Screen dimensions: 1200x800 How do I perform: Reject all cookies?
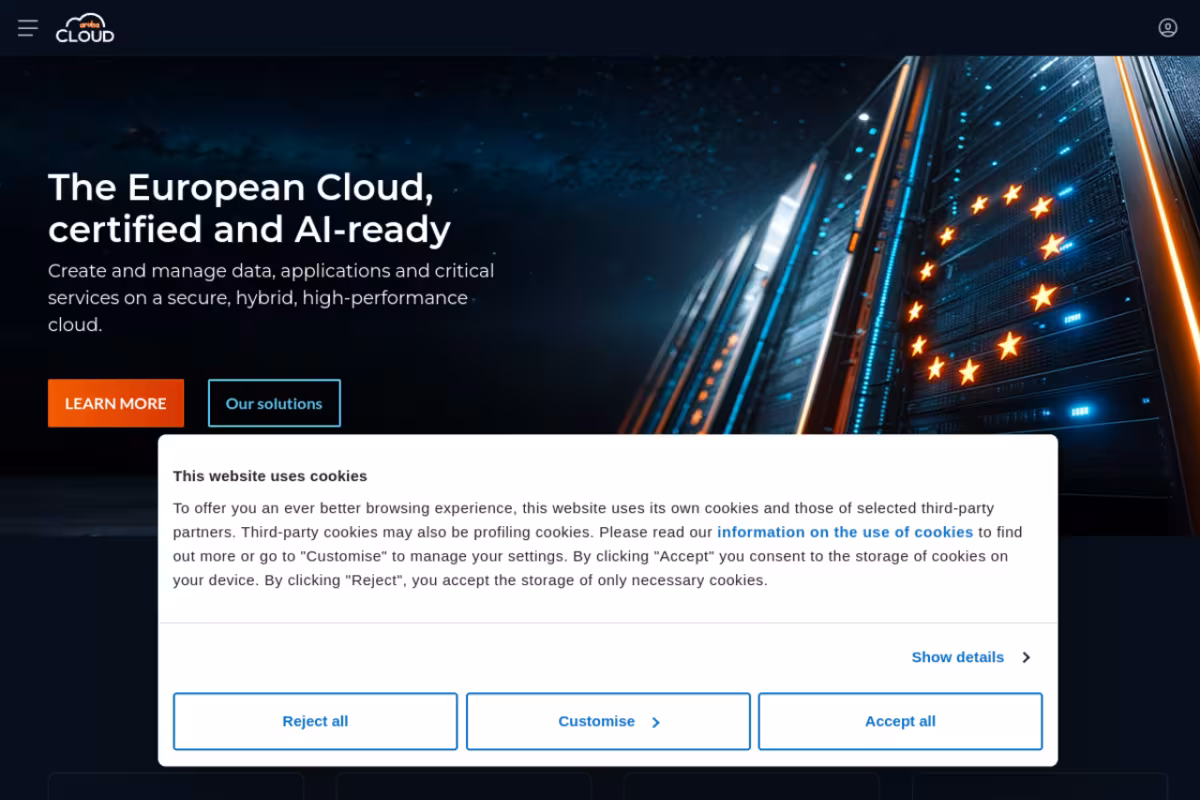[x=315, y=721]
